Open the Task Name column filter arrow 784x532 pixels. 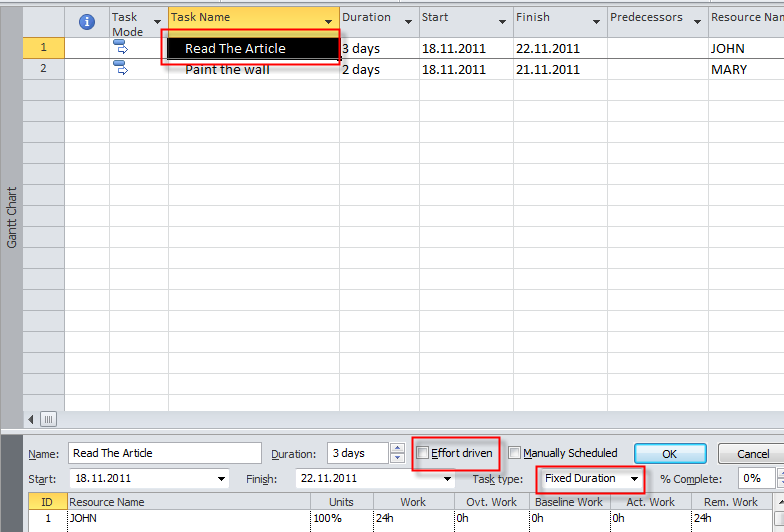(329, 22)
